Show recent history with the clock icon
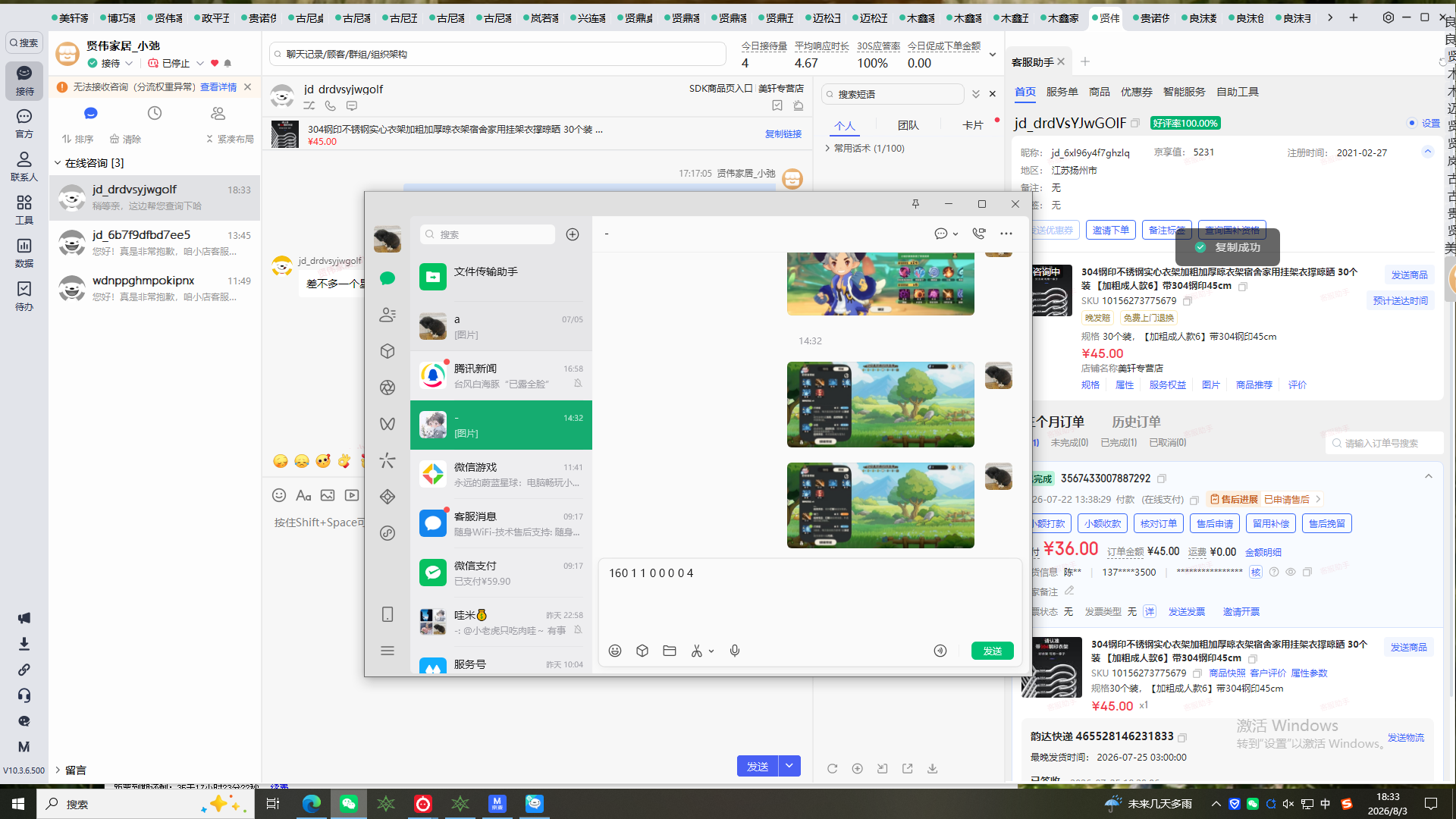This screenshot has height=819, width=1456. pyautogui.click(x=155, y=113)
